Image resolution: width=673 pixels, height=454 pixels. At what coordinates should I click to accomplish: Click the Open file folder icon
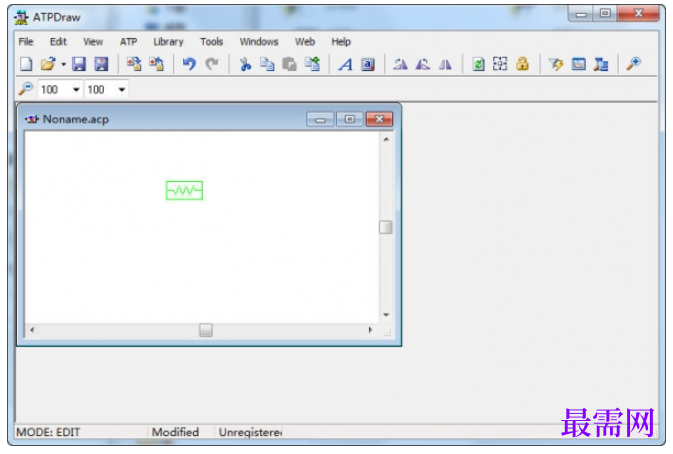click(x=48, y=64)
